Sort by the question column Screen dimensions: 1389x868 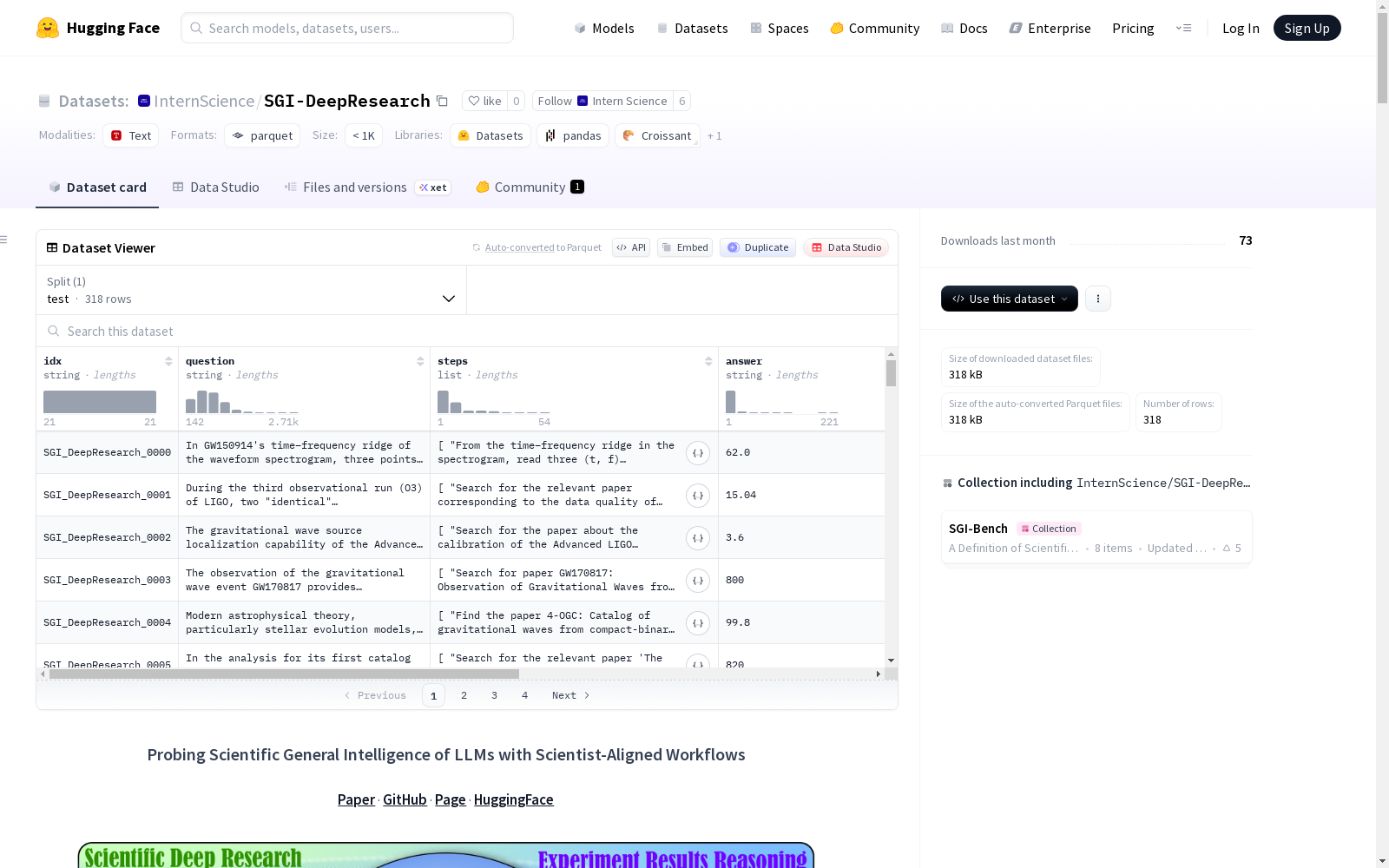click(420, 361)
